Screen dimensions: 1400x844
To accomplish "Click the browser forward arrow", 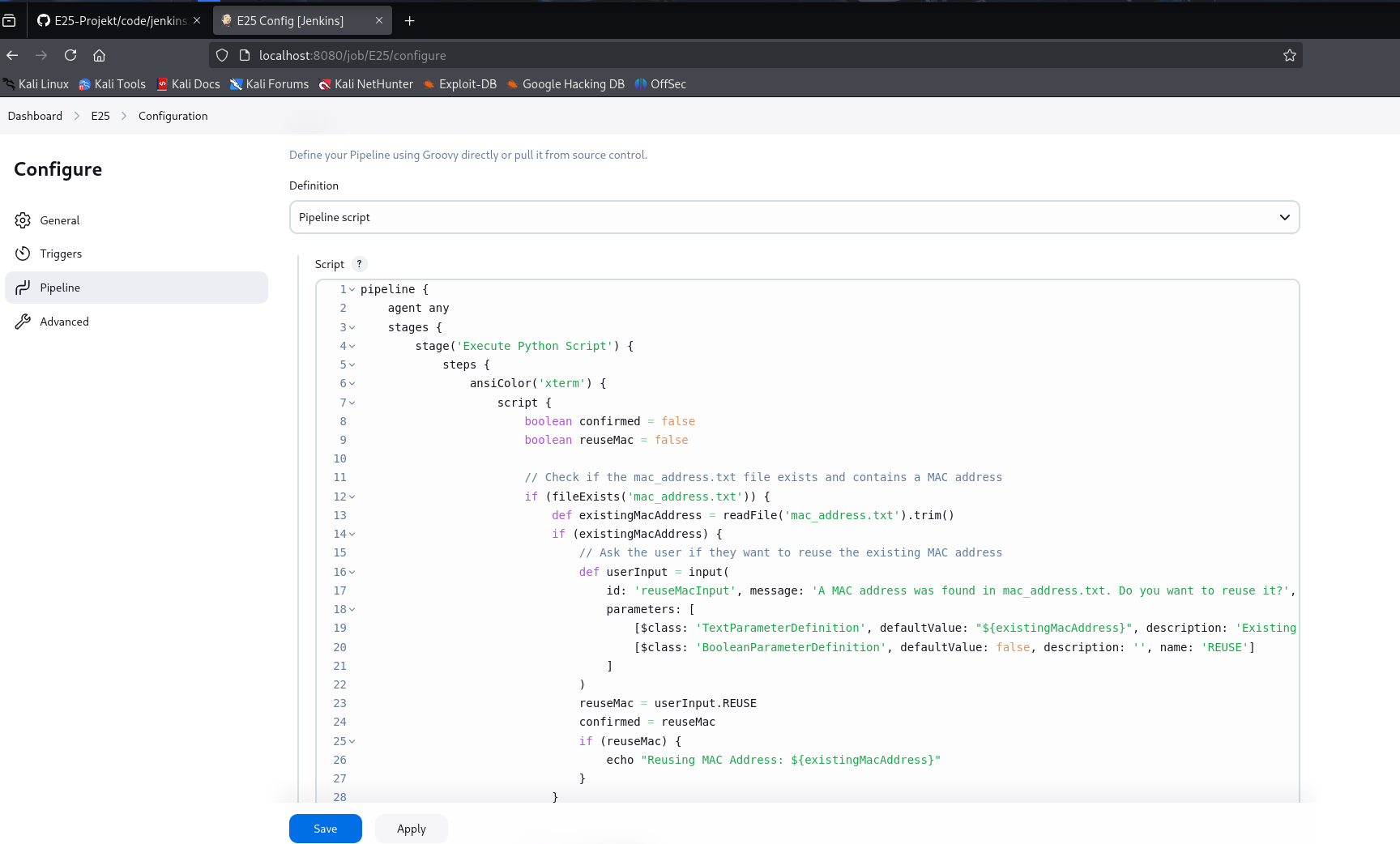I will tap(41, 55).
